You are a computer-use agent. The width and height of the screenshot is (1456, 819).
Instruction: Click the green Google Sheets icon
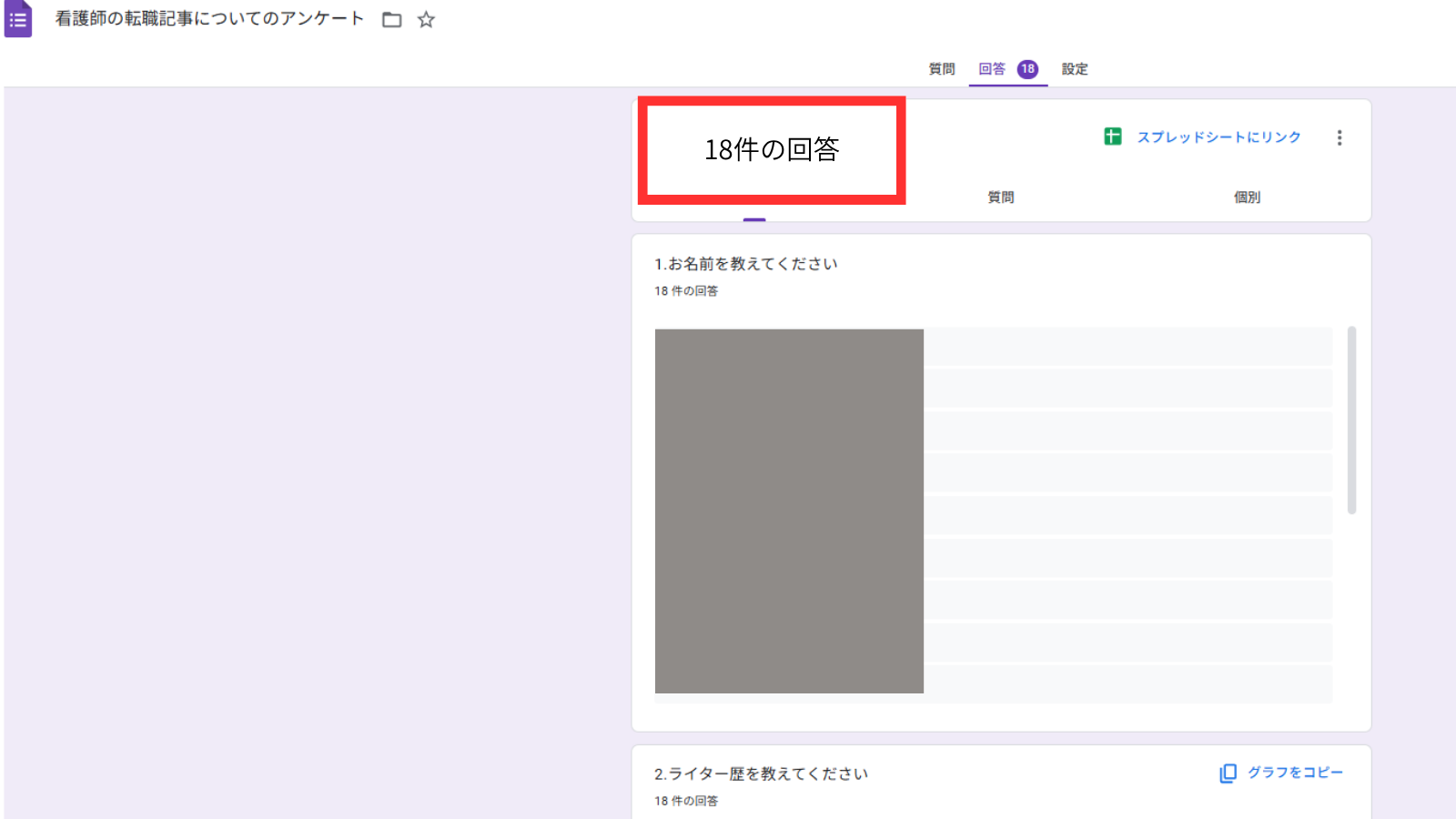click(x=1112, y=136)
